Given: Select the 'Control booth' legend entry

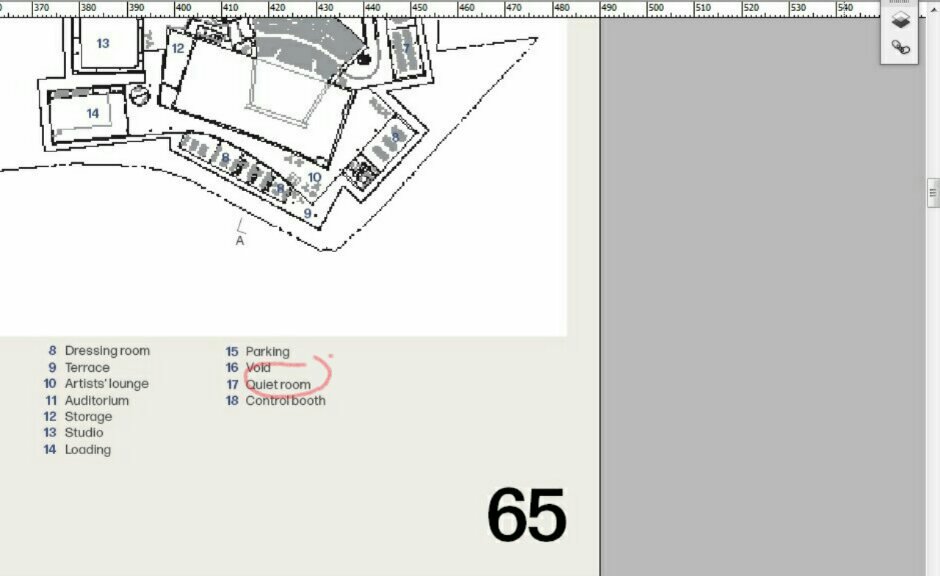Looking at the screenshot, I should pos(285,400).
